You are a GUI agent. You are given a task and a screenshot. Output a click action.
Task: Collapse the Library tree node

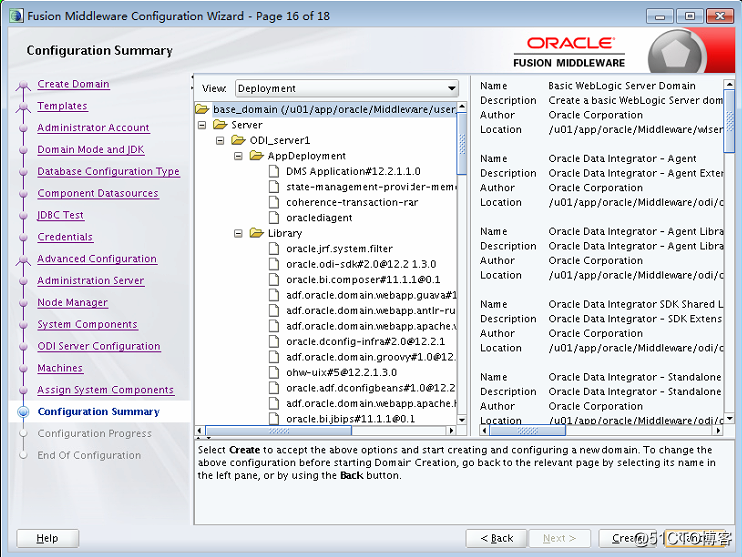(x=238, y=233)
